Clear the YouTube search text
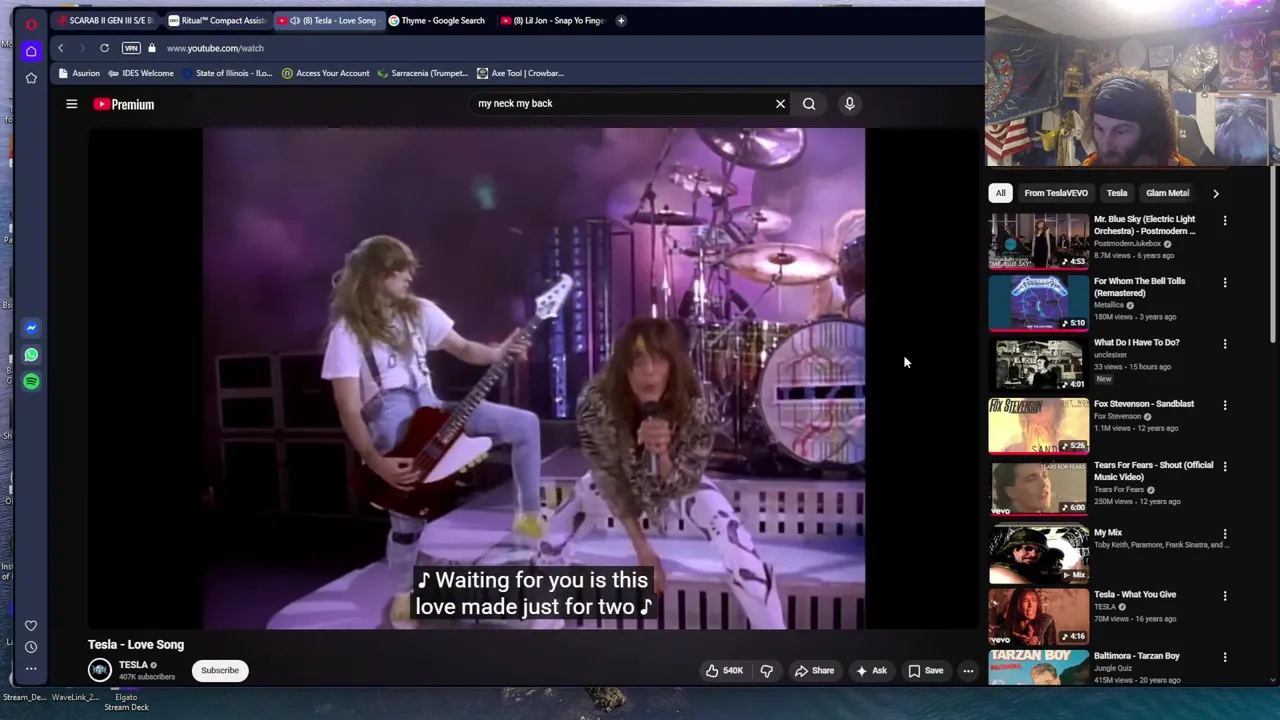Screen dimensions: 1280x720 [780, 103]
